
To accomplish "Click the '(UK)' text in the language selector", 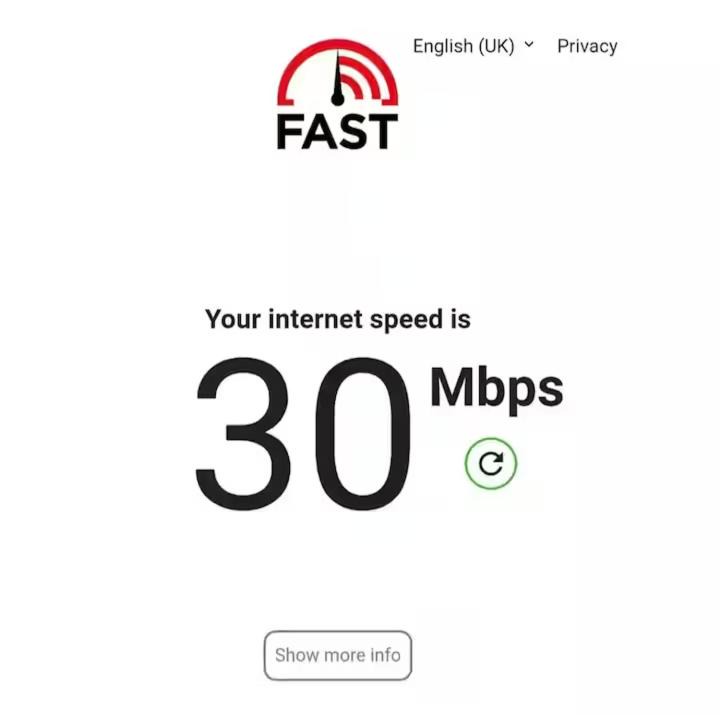I will click(x=496, y=46).
